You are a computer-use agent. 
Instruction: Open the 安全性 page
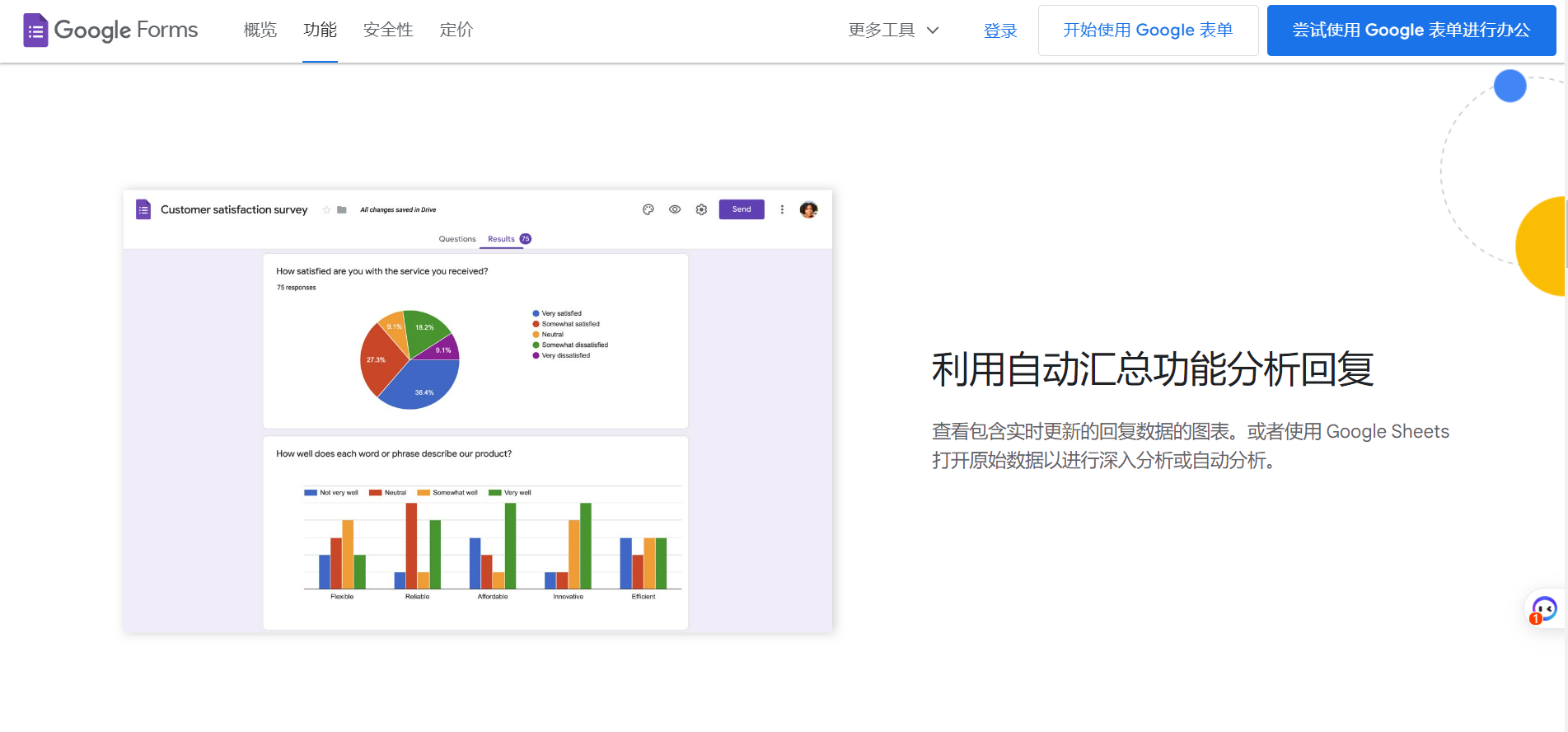[388, 30]
